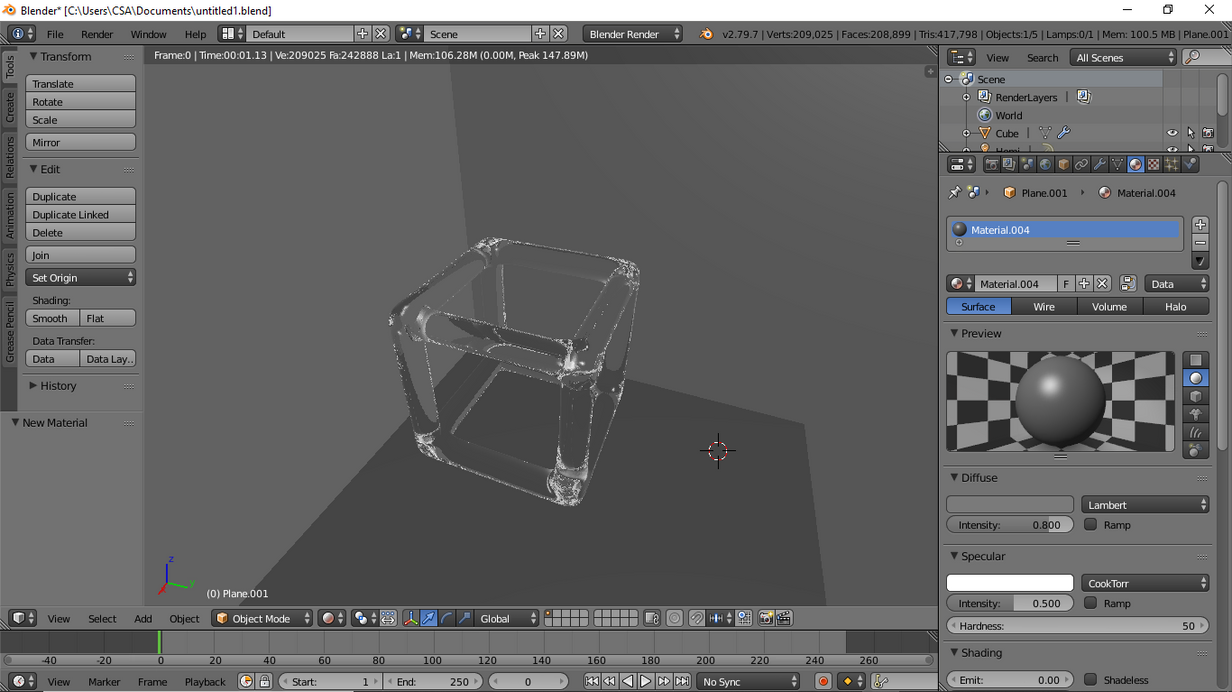Click the Translate button
The image size is (1232, 692).
[x=81, y=84]
